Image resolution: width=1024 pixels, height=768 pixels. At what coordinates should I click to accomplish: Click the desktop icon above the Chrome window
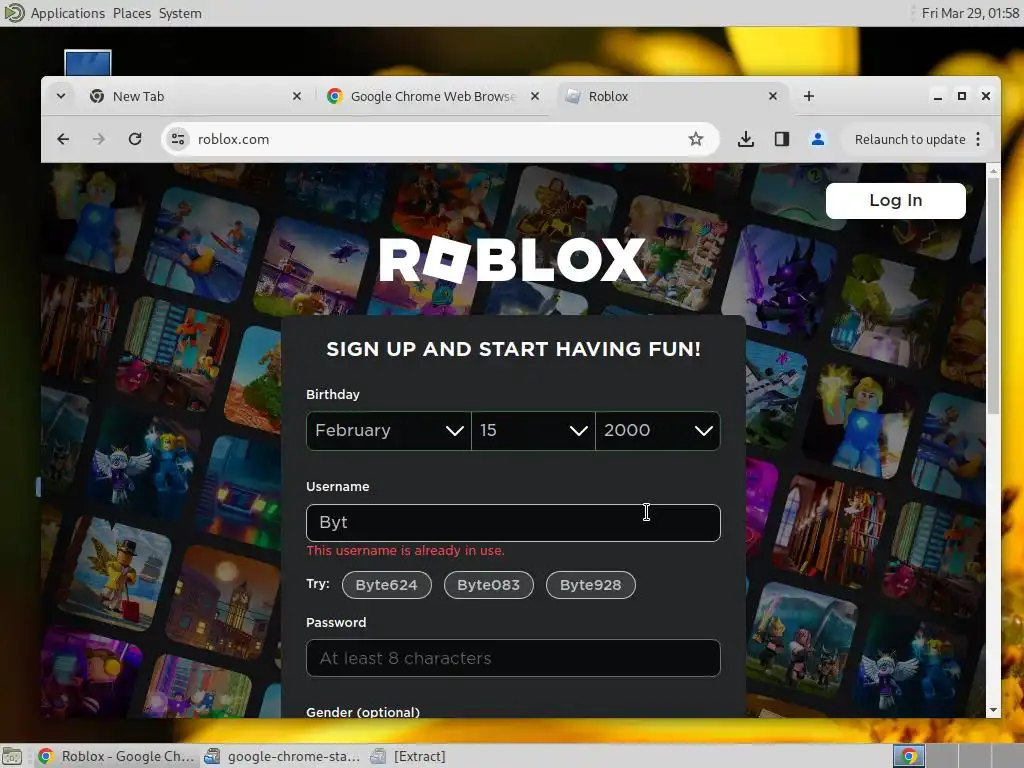(x=88, y=63)
